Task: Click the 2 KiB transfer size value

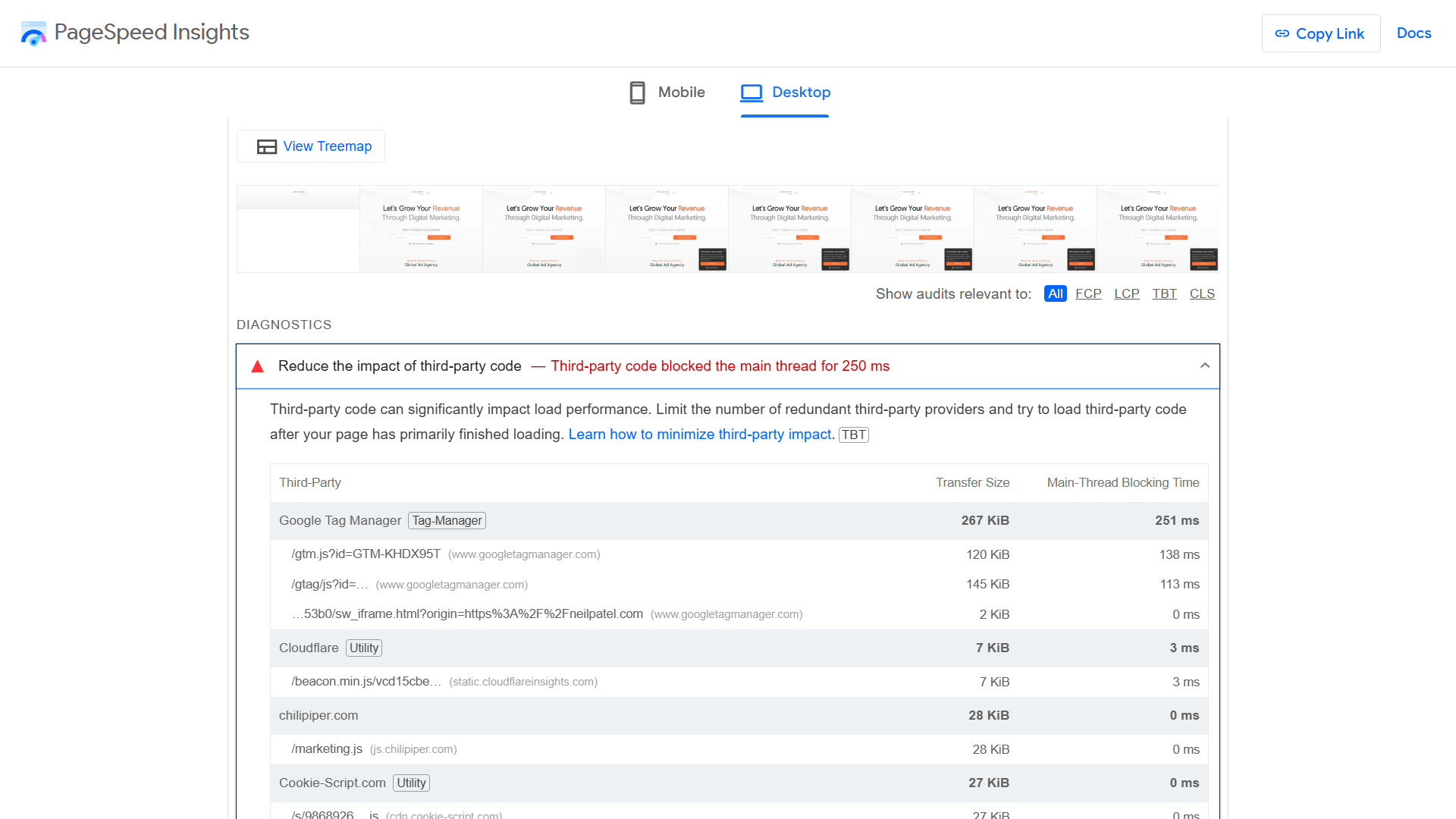Action: [994, 614]
